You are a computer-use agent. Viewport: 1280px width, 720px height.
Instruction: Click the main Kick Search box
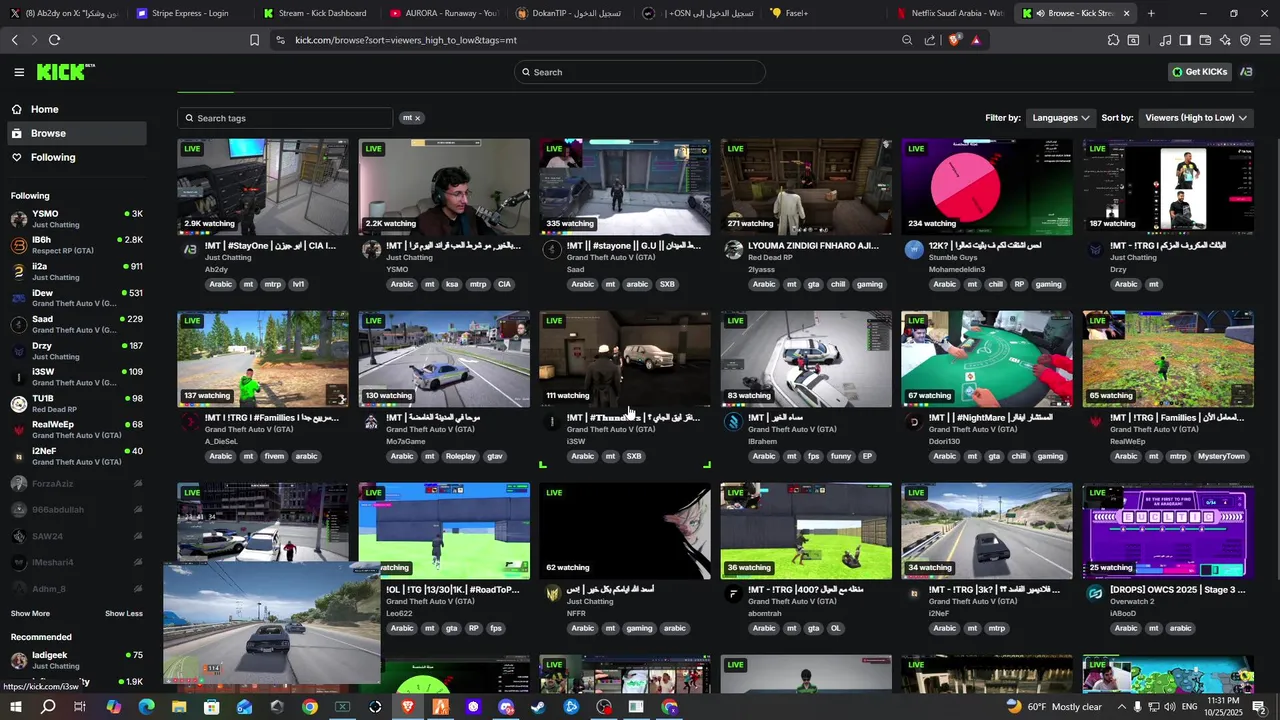640,72
